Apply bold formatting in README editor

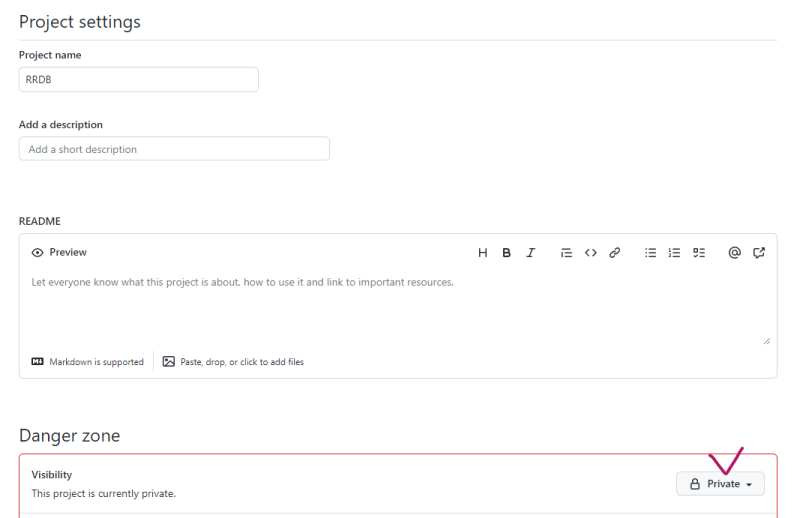click(x=507, y=253)
